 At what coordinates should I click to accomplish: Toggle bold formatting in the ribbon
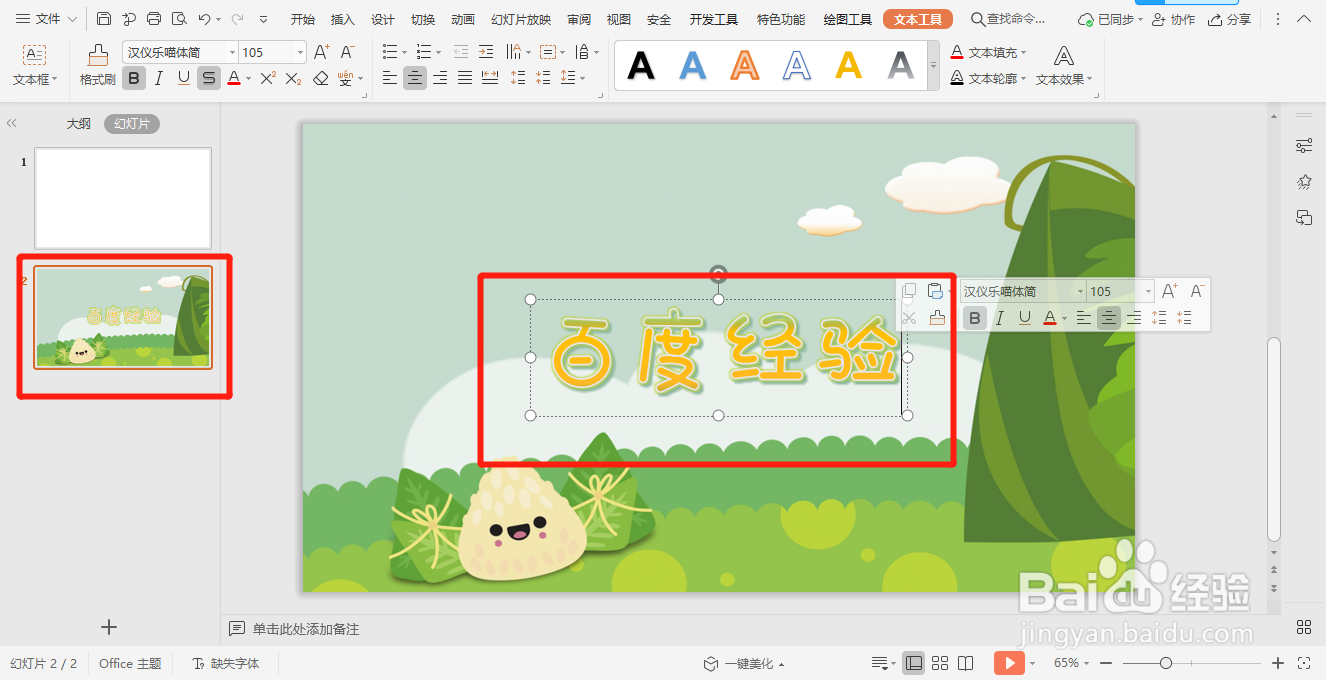(x=133, y=78)
